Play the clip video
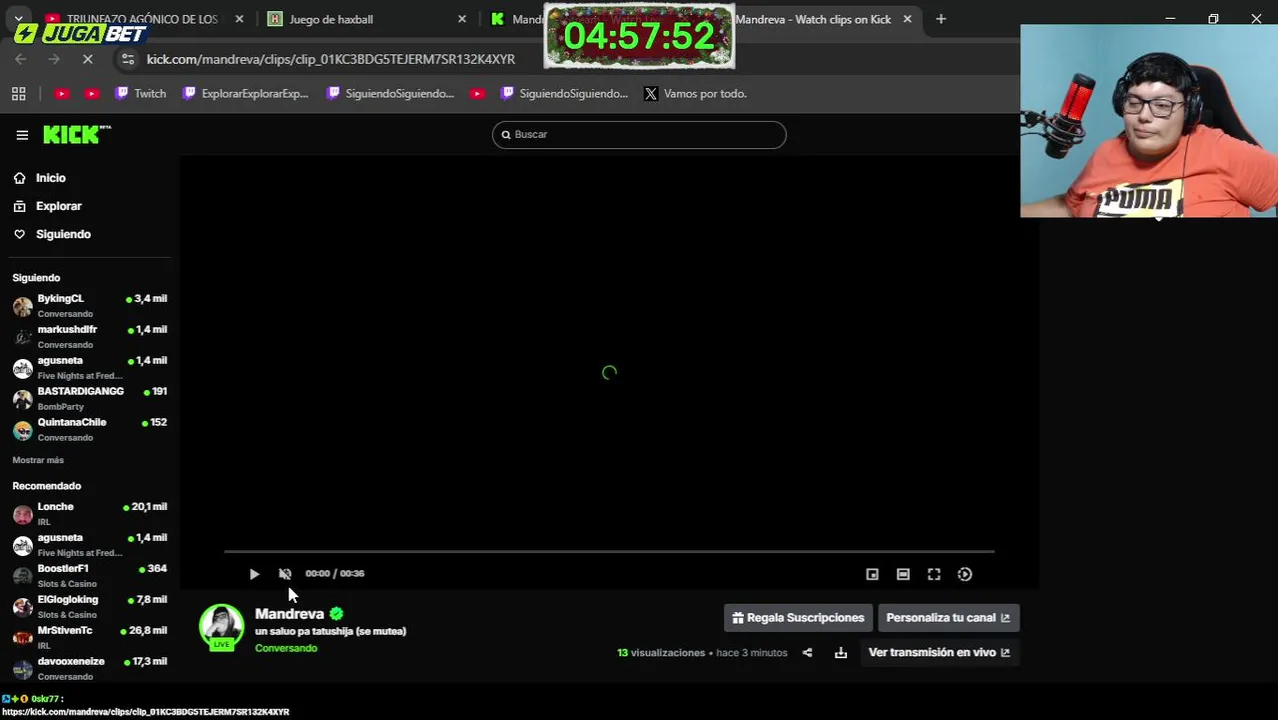The image size is (1278, 720). 254,574
